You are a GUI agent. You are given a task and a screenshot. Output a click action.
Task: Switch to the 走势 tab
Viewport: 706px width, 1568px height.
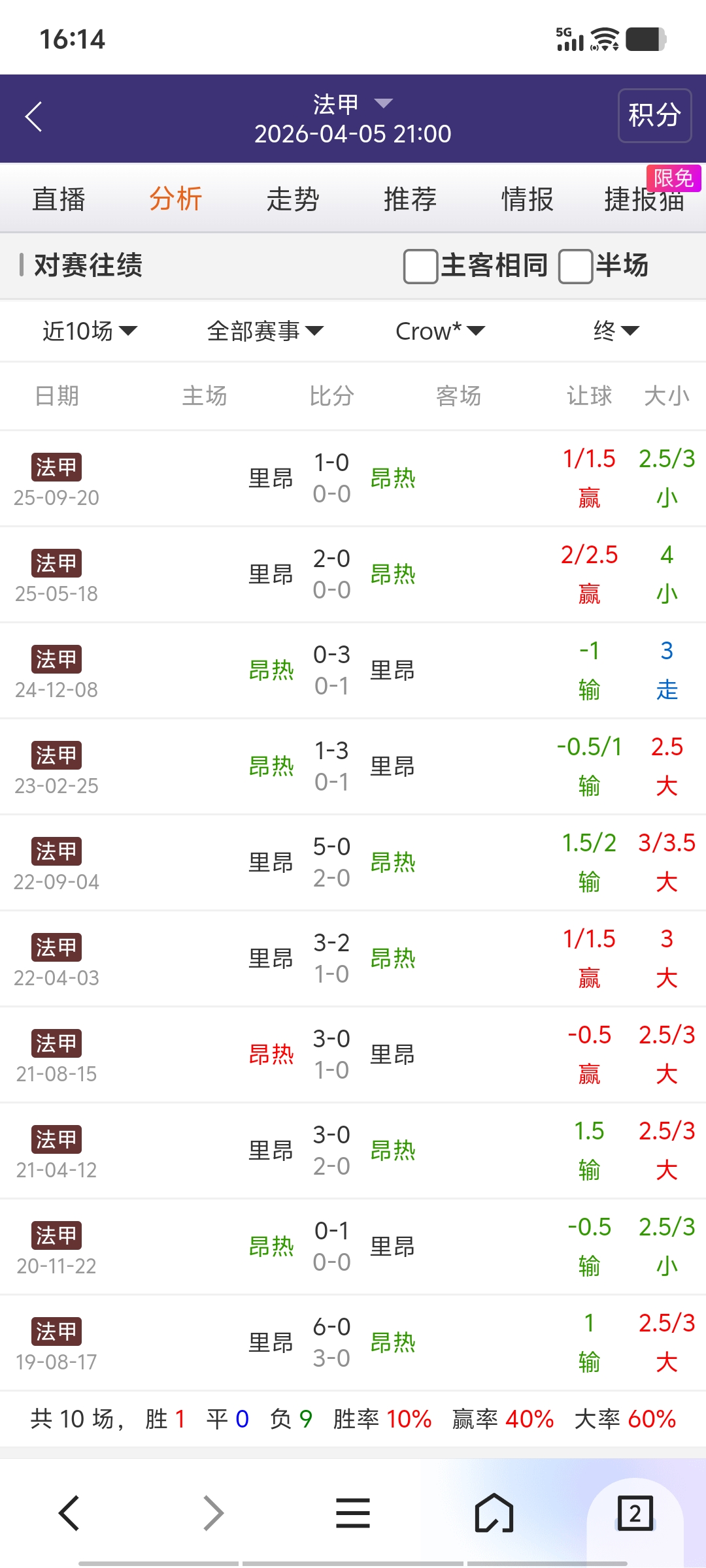pos(293,199)
